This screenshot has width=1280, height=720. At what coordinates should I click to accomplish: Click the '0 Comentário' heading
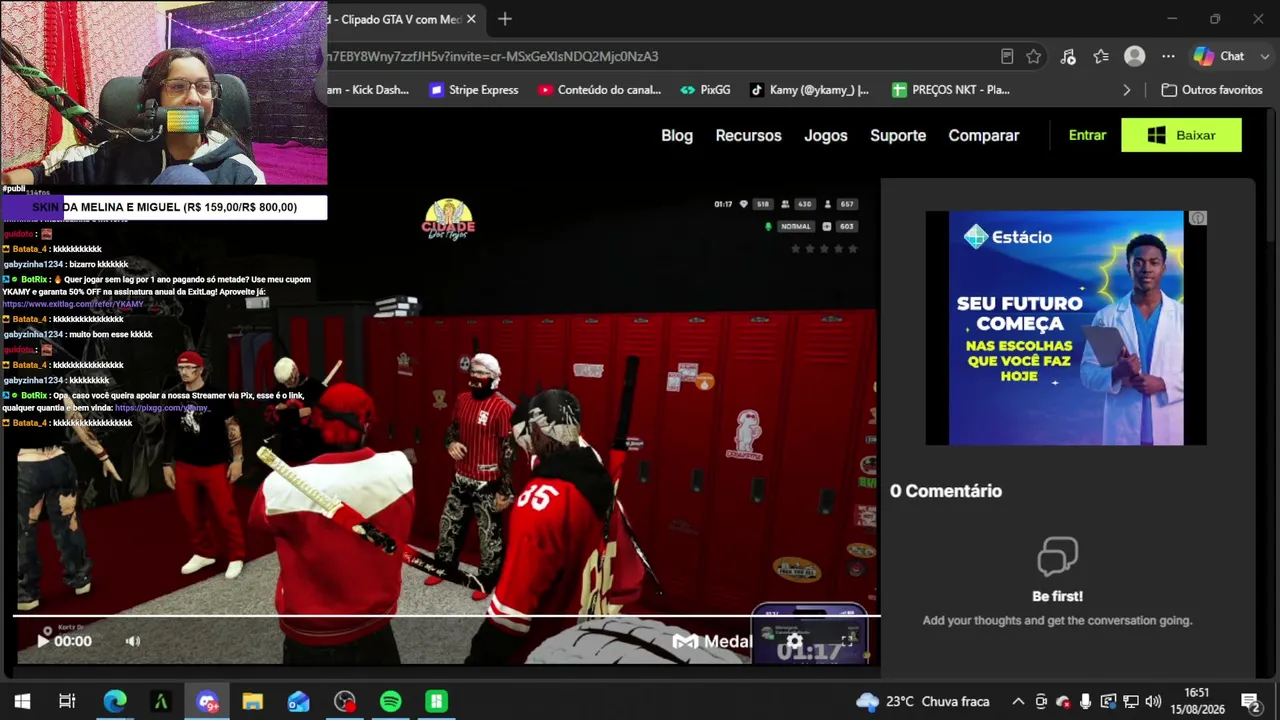pos(946,491)
